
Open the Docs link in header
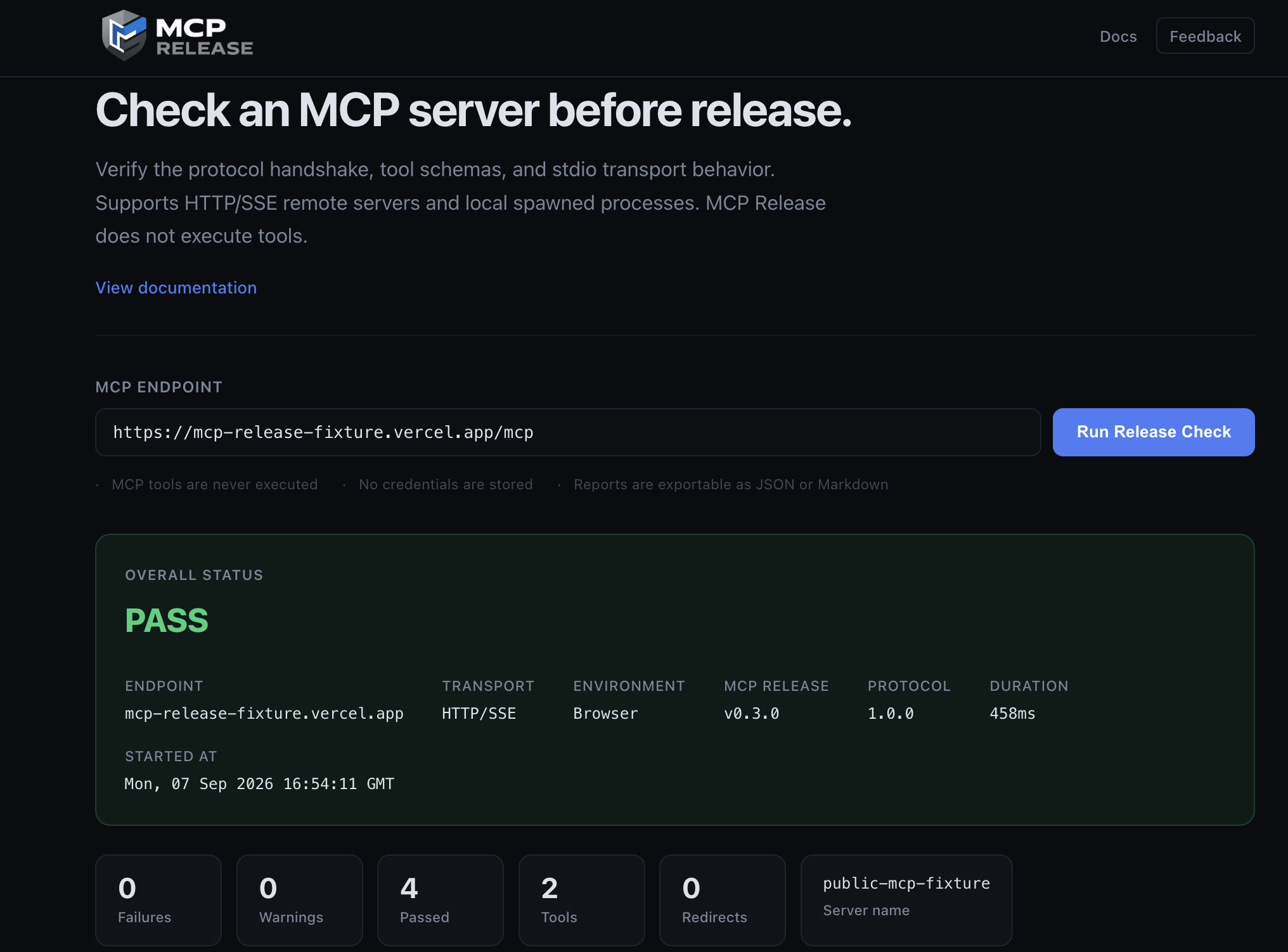[x=1118, y=37]
